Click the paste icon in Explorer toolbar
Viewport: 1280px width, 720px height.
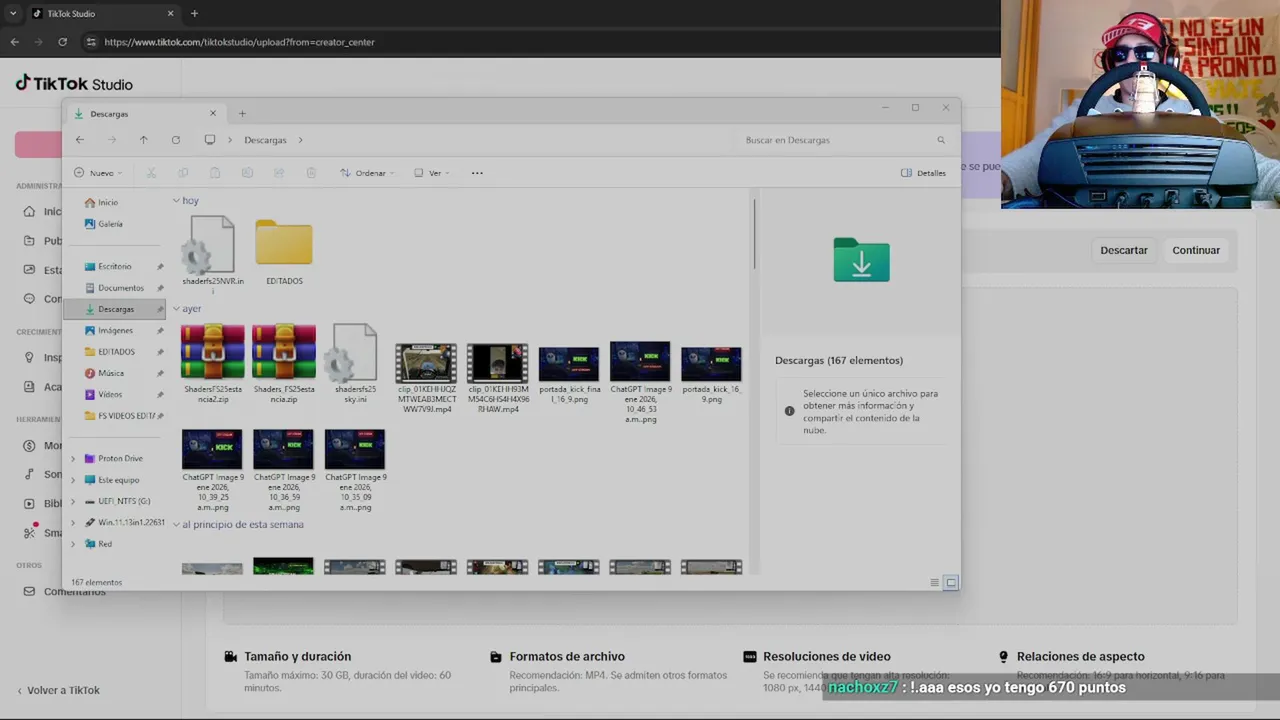click(x=215, y=173)
